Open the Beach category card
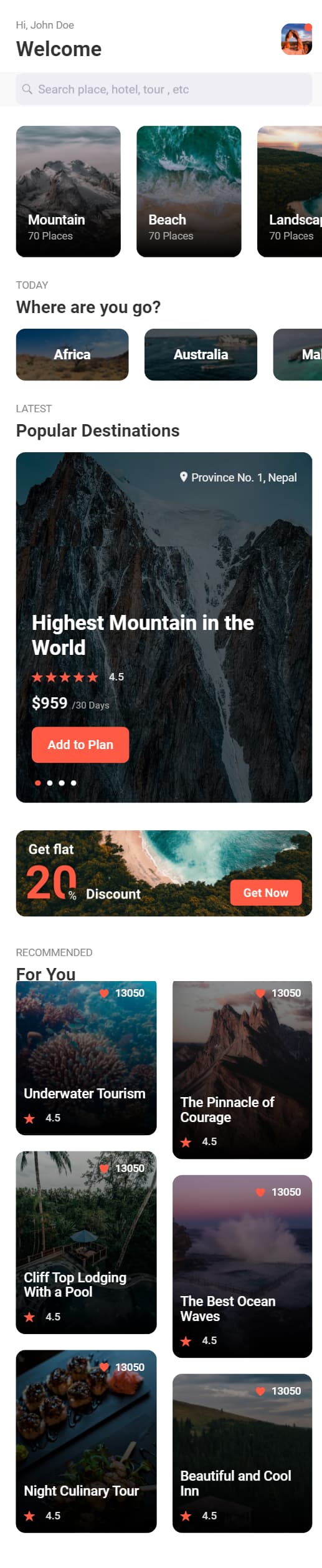 click(189, 191)
